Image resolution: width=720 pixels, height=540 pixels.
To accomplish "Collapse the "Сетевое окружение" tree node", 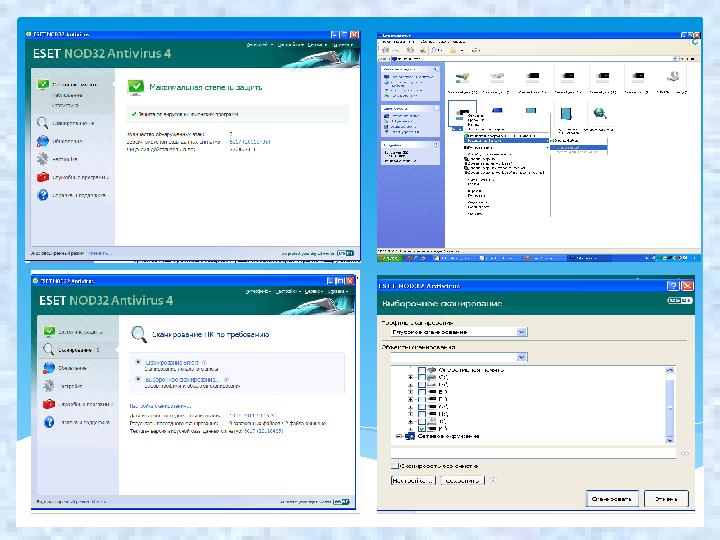I will pos(399,436).
